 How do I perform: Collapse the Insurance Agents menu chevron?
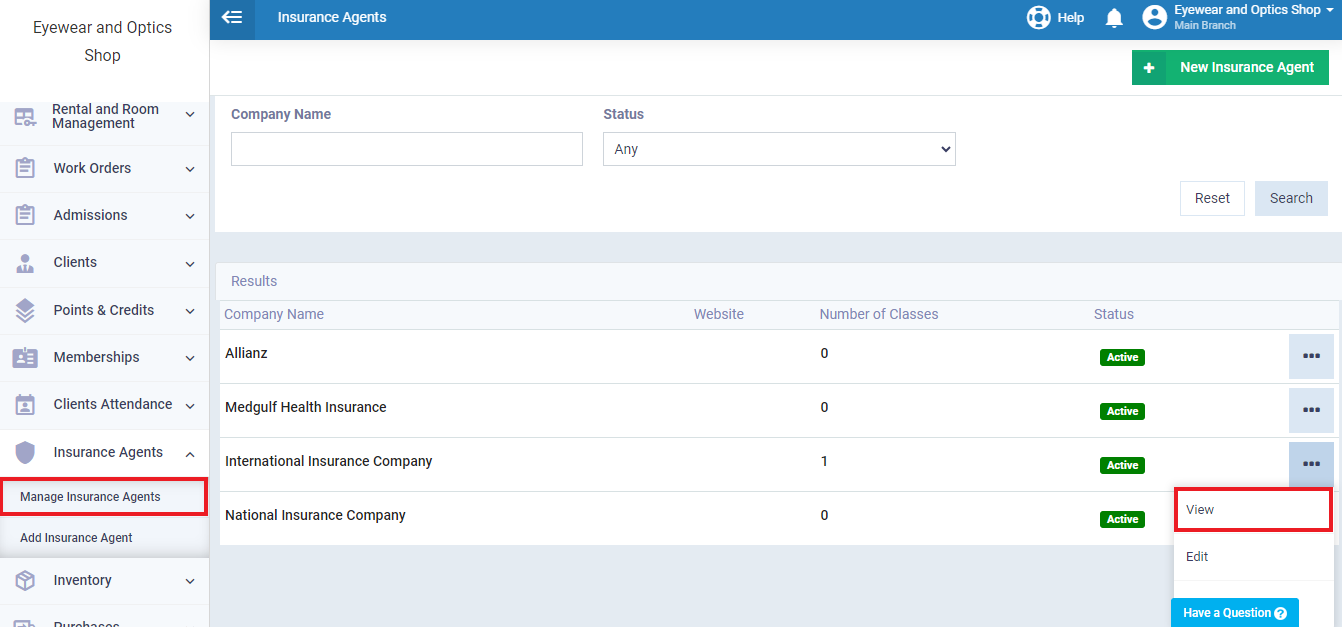point(190,453)
